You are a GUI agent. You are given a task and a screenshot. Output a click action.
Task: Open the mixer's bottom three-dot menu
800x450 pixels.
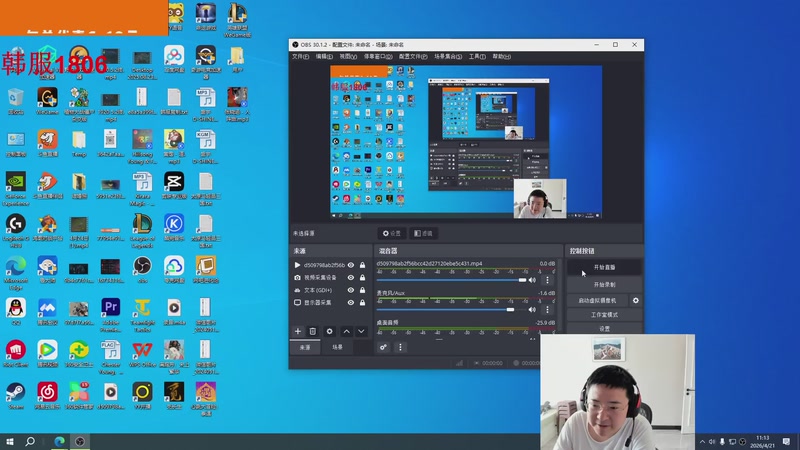(401, 347)
